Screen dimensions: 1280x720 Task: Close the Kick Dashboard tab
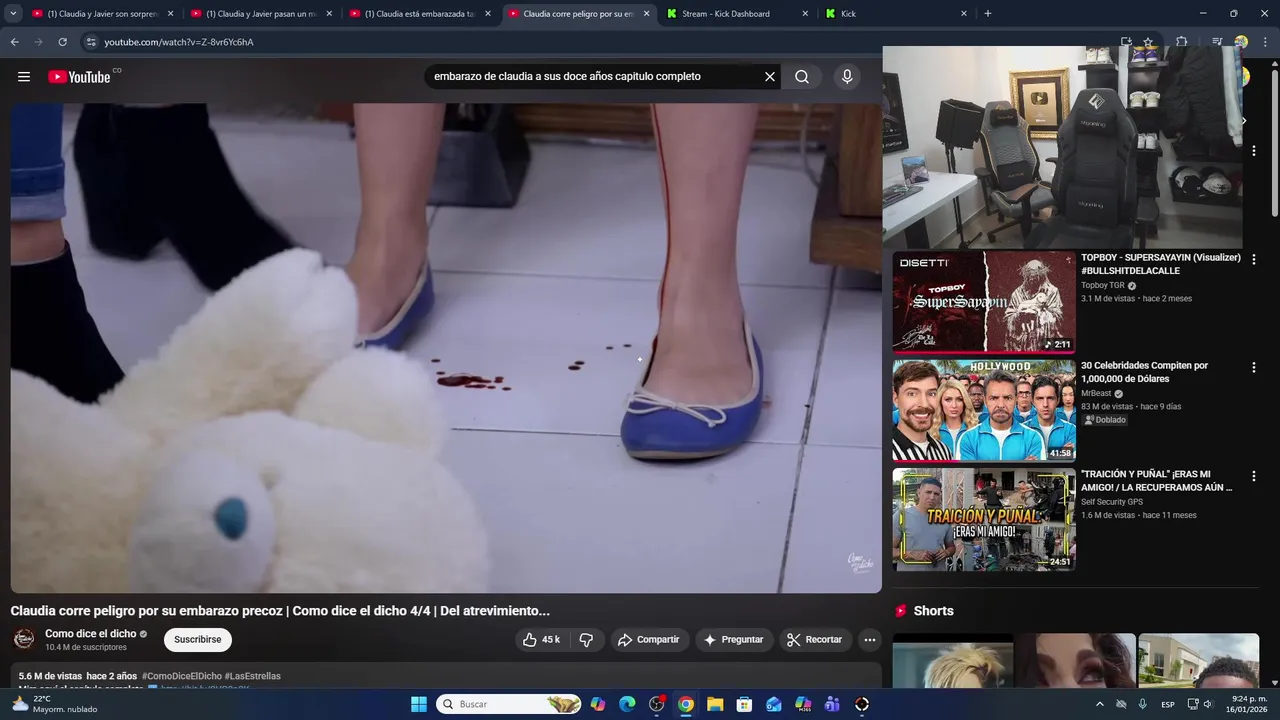805,14
